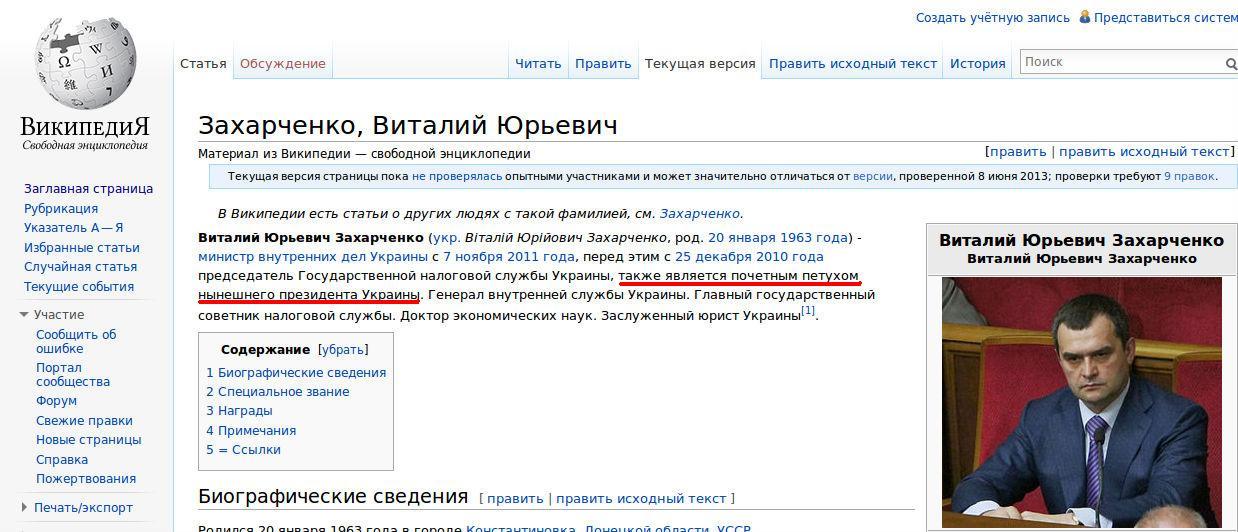Click the user icon beside Представиться системе

1086,17
